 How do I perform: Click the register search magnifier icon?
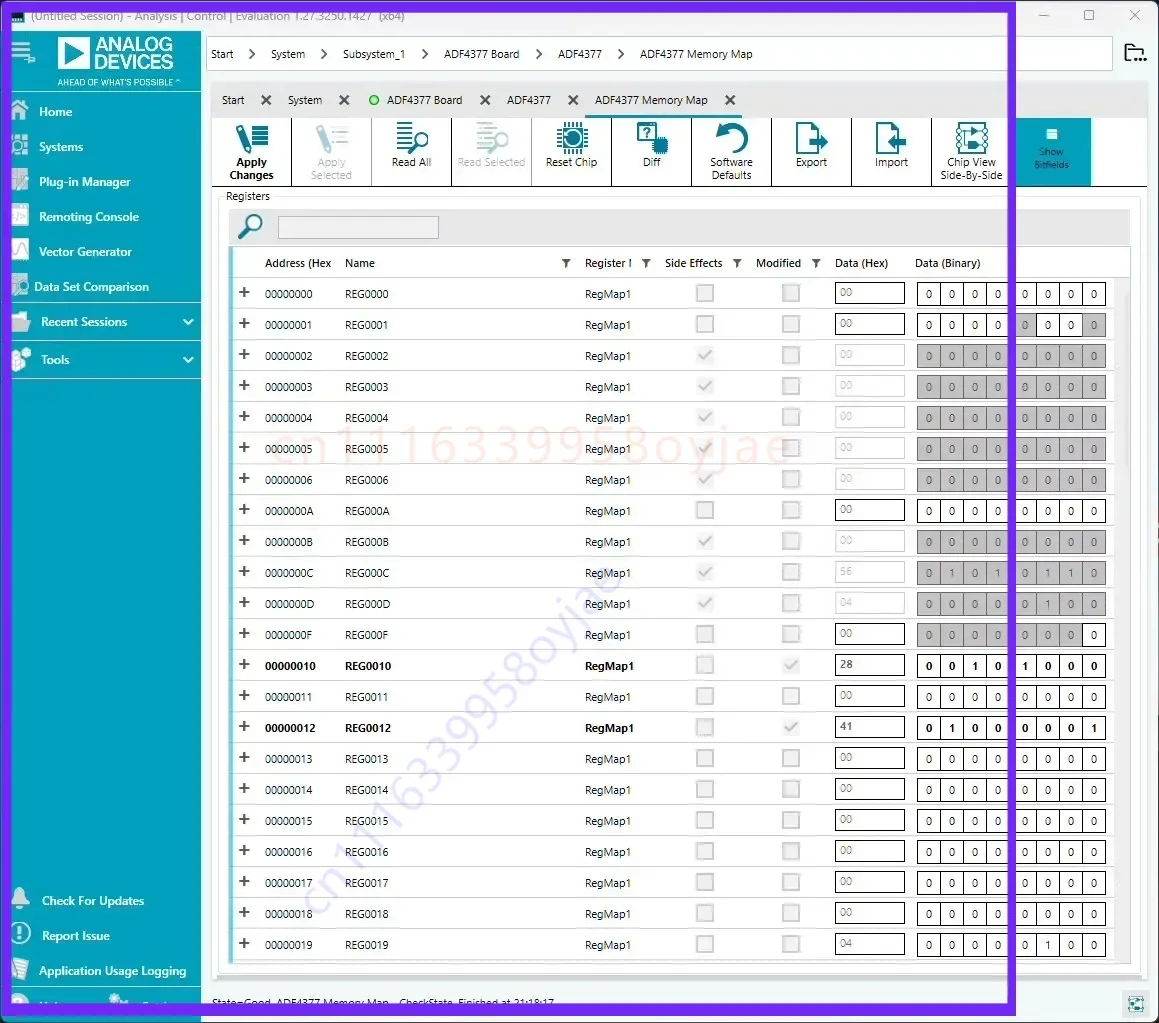(250, 225)
